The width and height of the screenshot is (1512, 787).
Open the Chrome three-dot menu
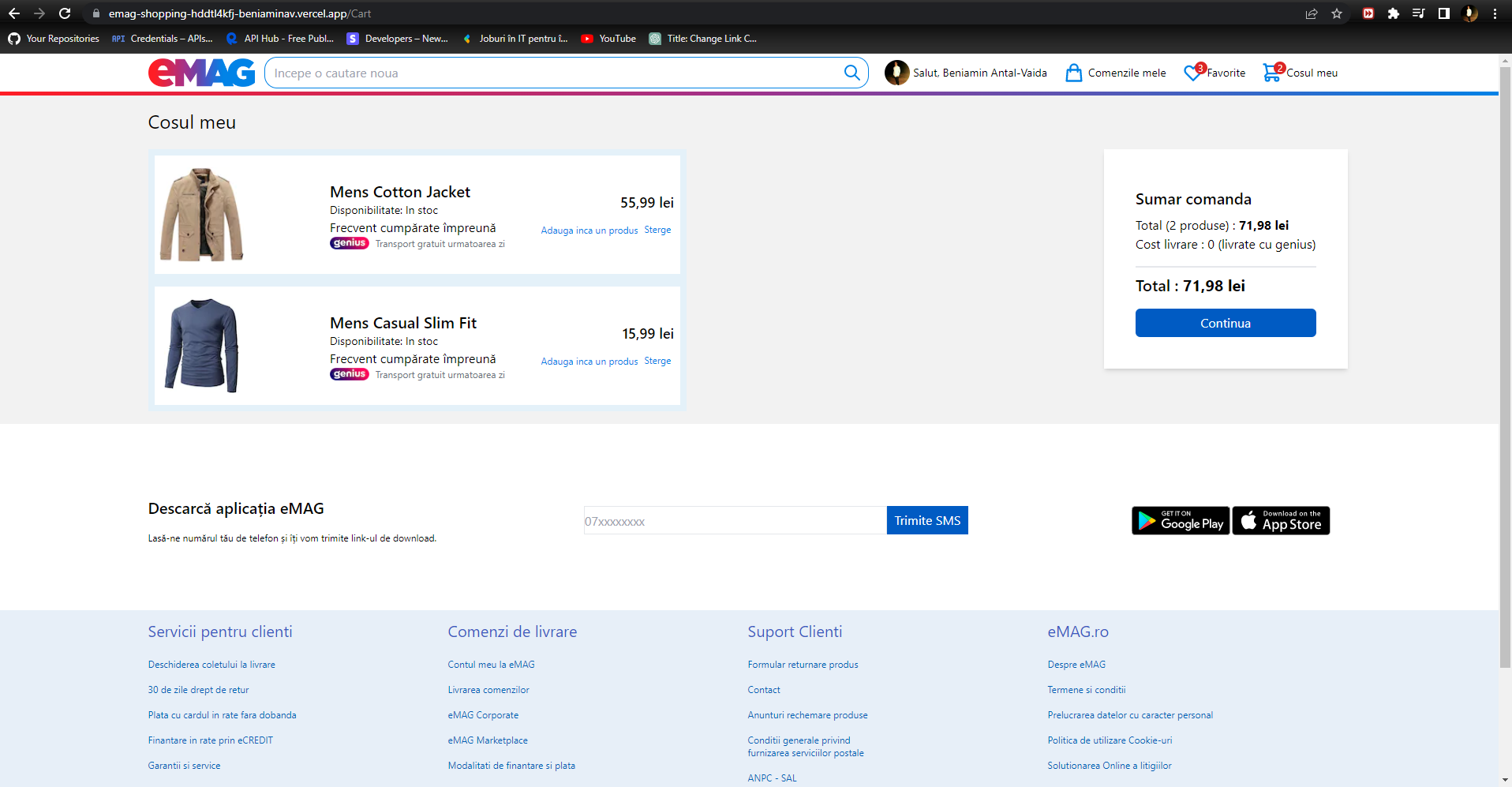[1494, 13]
